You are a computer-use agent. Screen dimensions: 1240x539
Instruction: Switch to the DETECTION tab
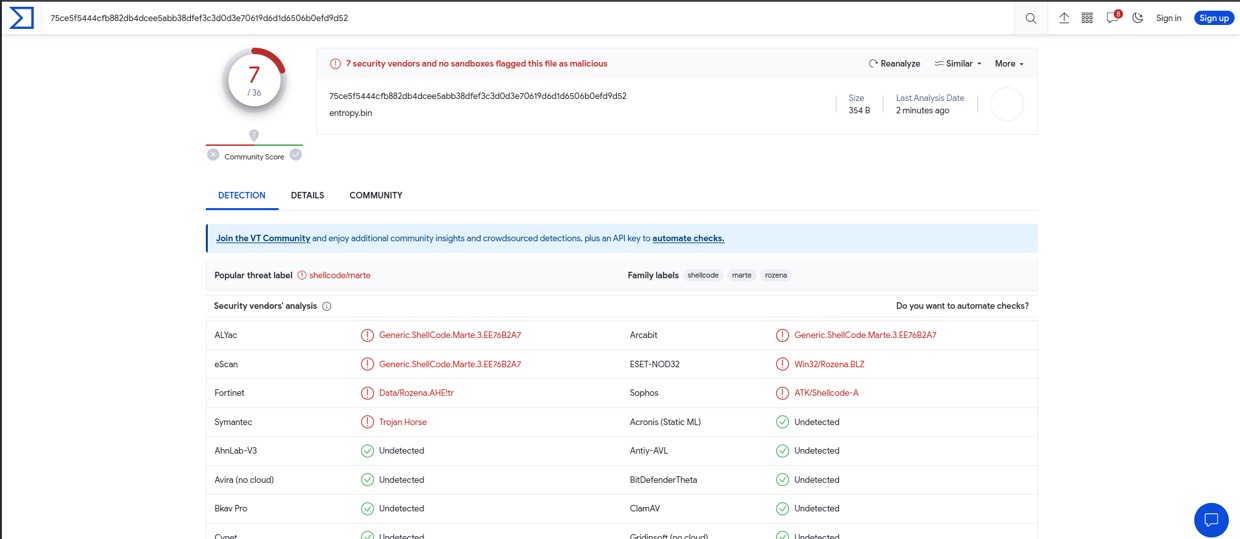[242, 195]
